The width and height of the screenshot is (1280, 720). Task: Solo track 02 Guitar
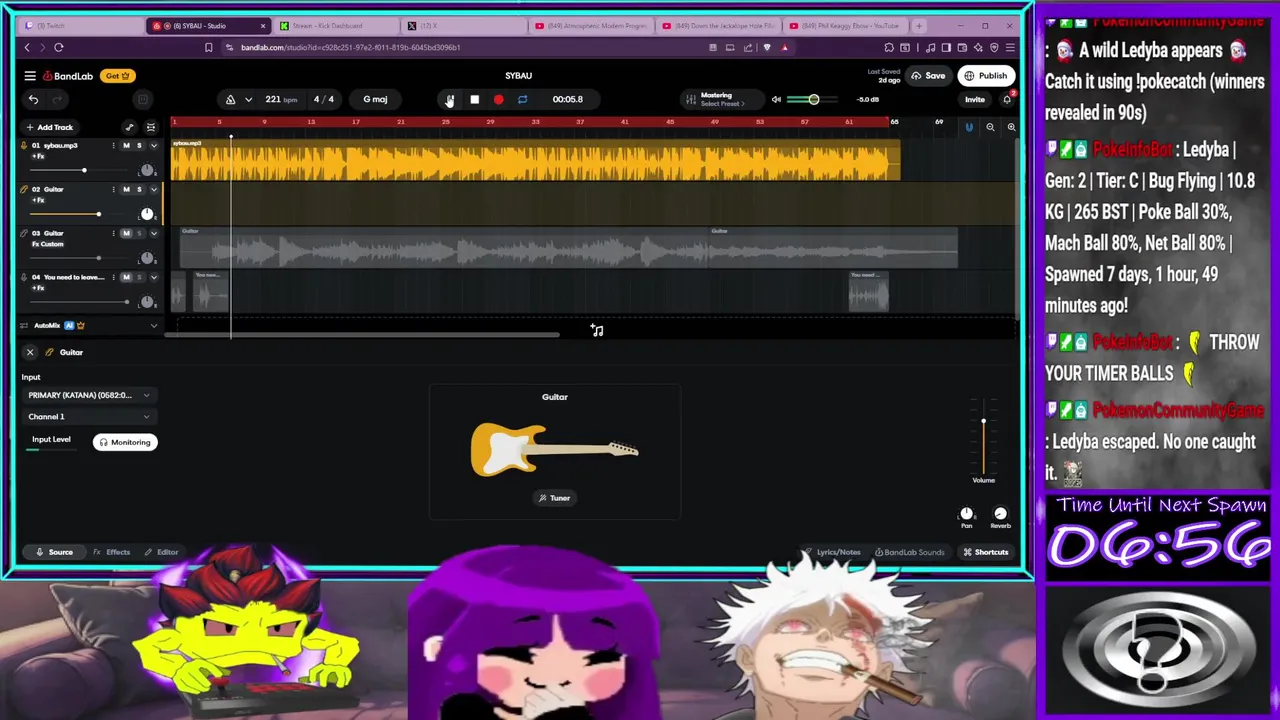pyautogui.click(x=139, y=189)
